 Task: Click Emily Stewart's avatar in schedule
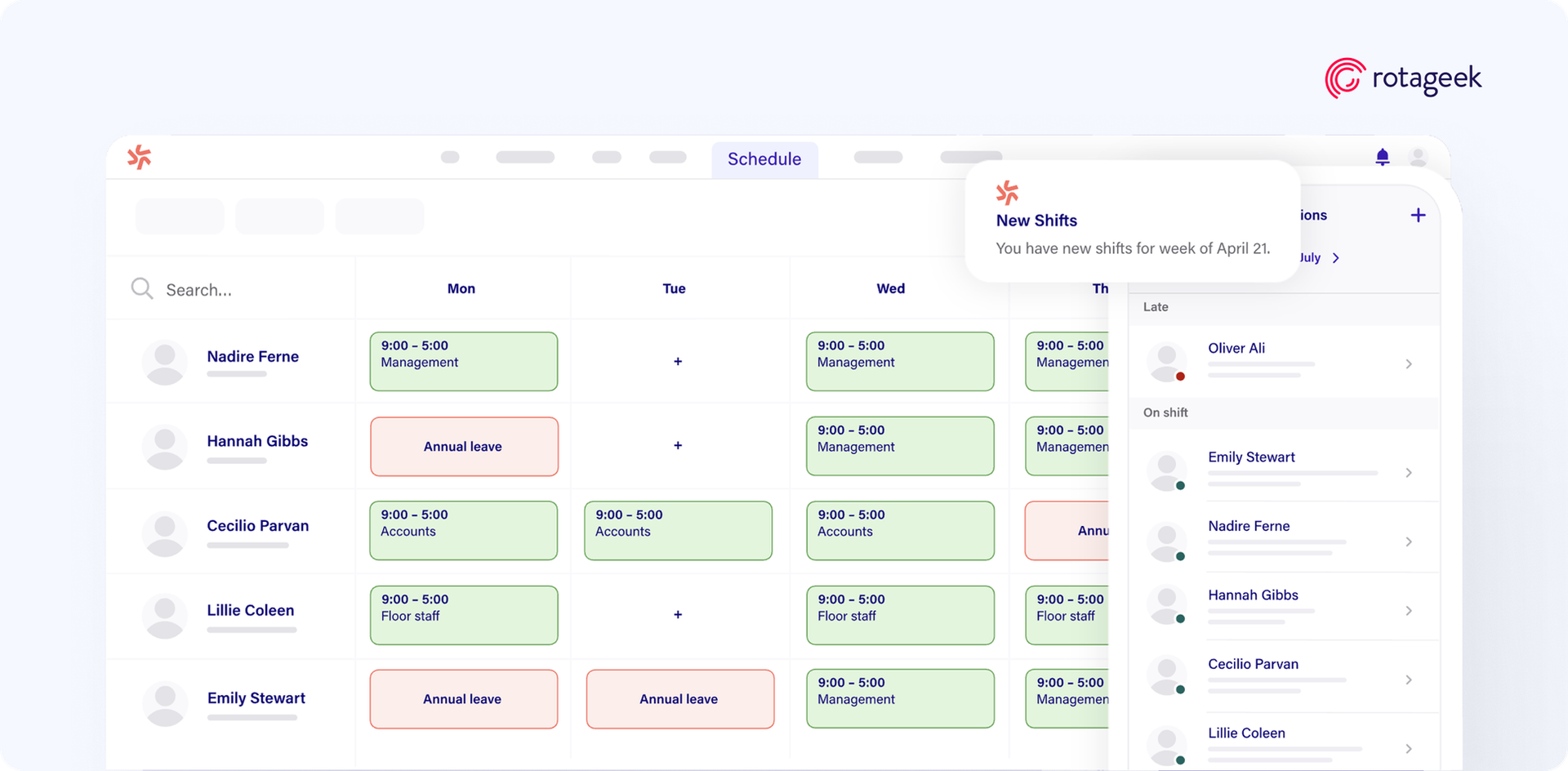point(164,704)
